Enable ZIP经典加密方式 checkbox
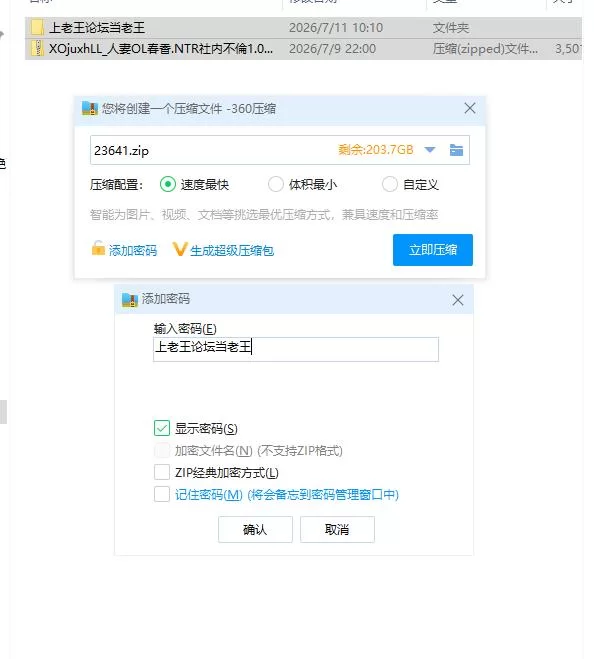Screen dimensions: 594x659 pyautogui.click(x=162, y=472)
